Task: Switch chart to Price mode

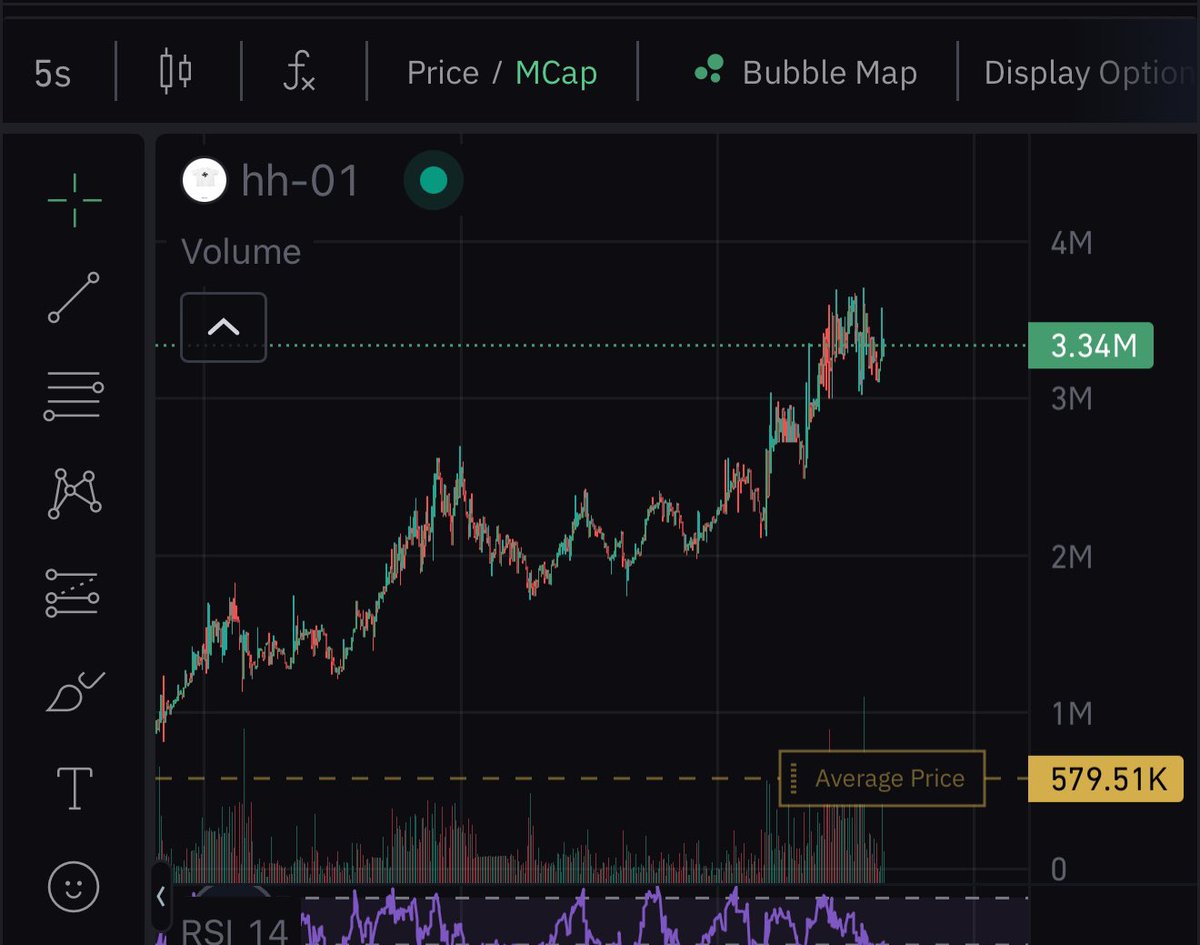Action: pos(443,73)
